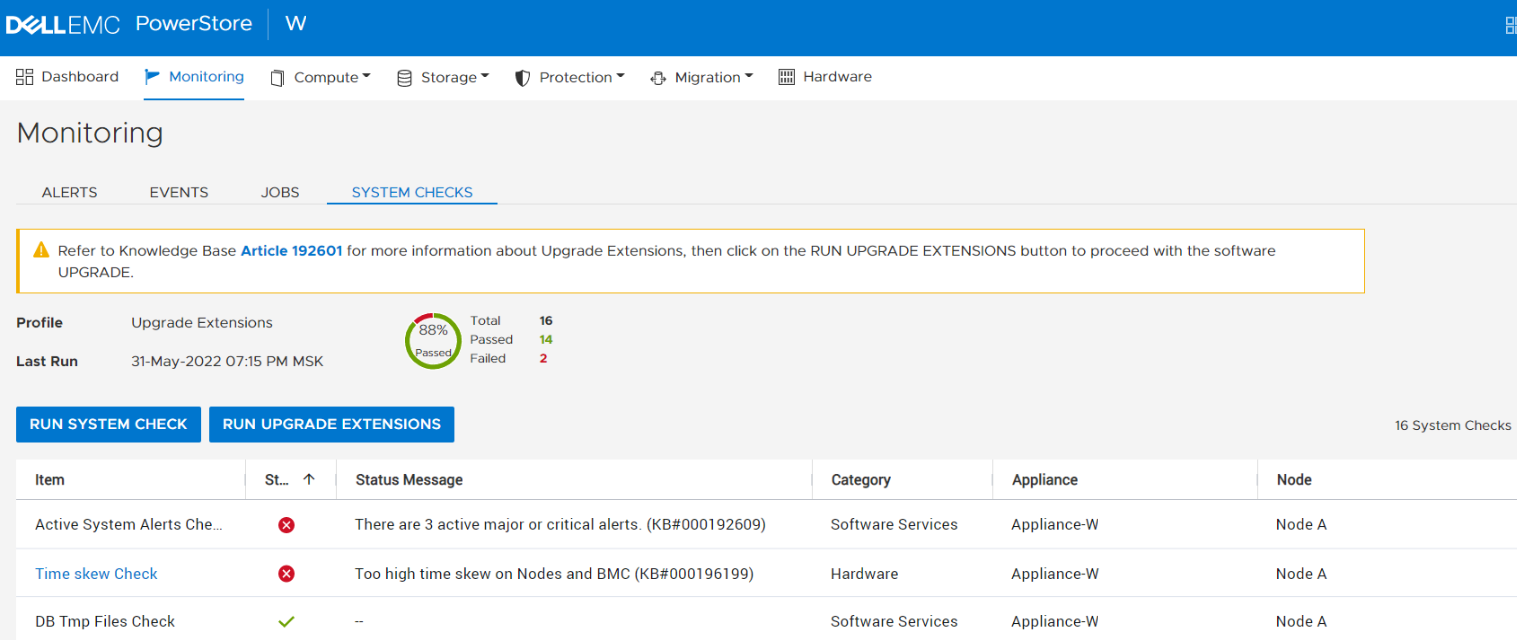
Task: Click the failed status icon for Active System Alerts
Action: pos(287,524)
